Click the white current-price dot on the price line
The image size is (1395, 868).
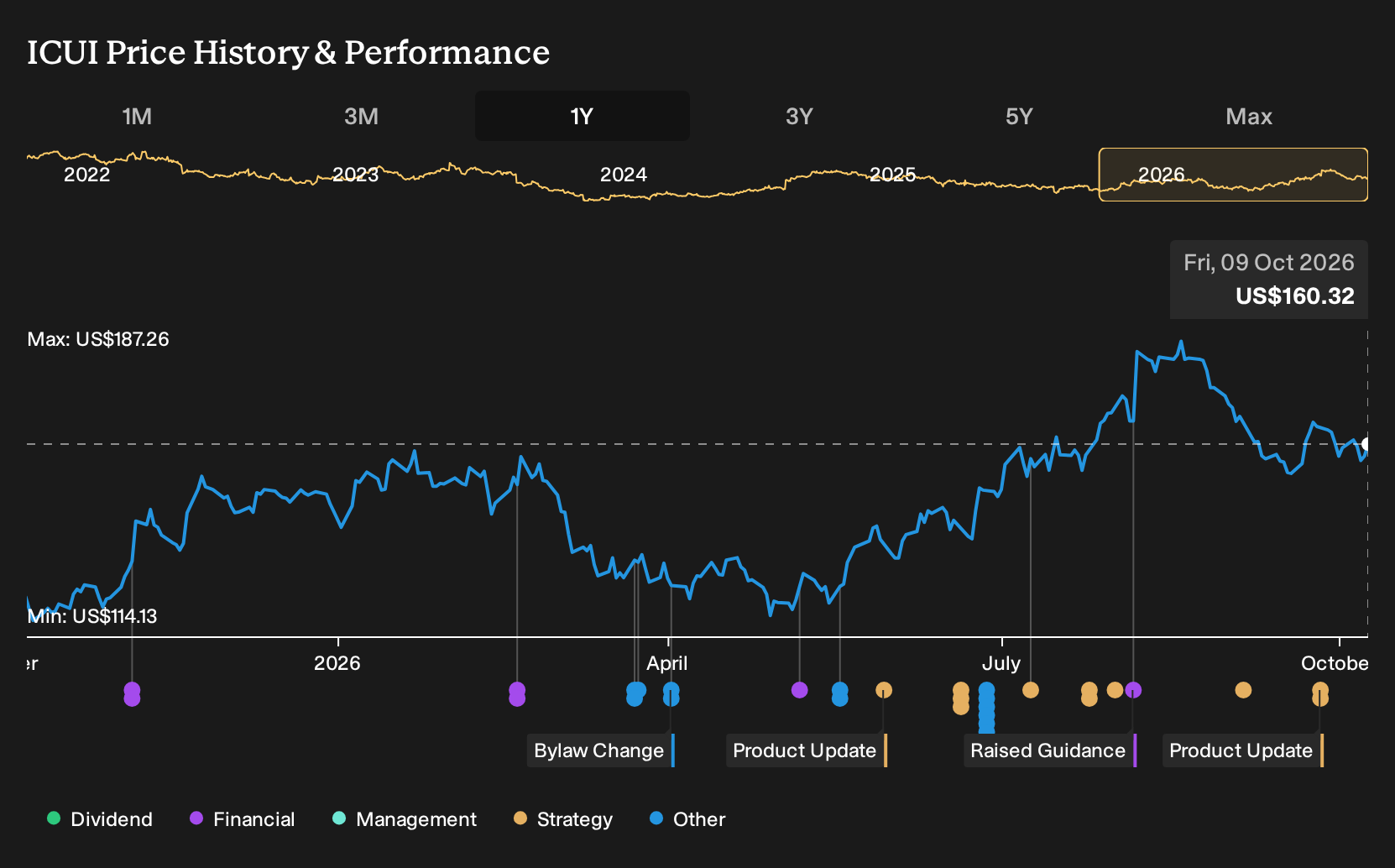pos(1366,444)
